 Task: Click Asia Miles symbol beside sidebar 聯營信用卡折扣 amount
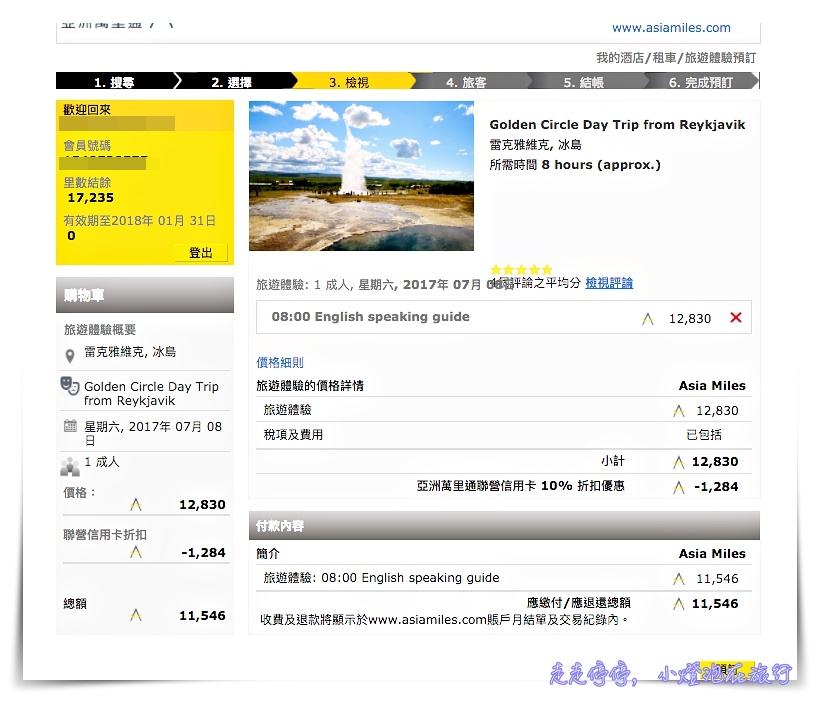click(x=136, y=552)
